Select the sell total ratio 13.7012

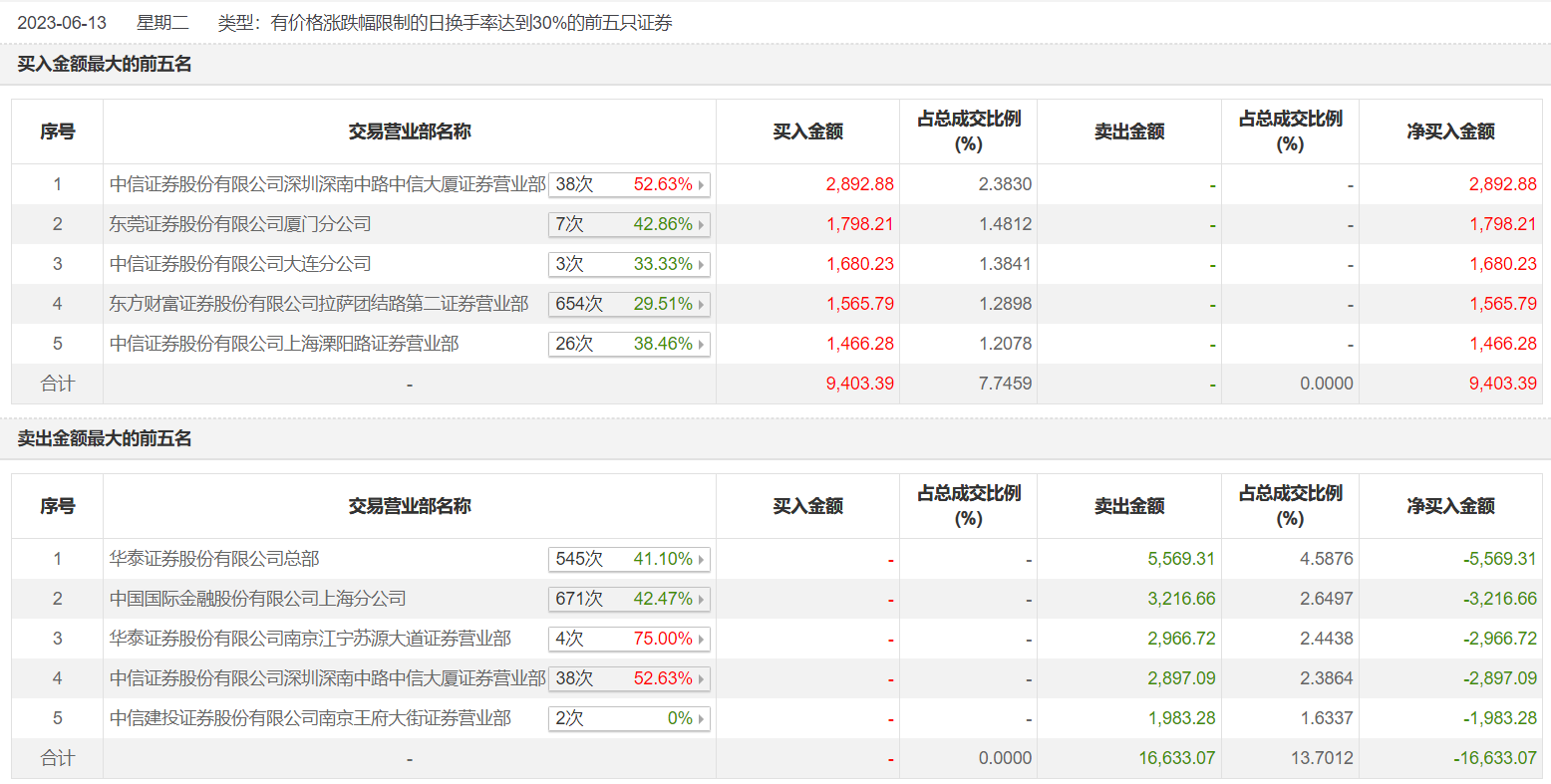click(1322, 758)
